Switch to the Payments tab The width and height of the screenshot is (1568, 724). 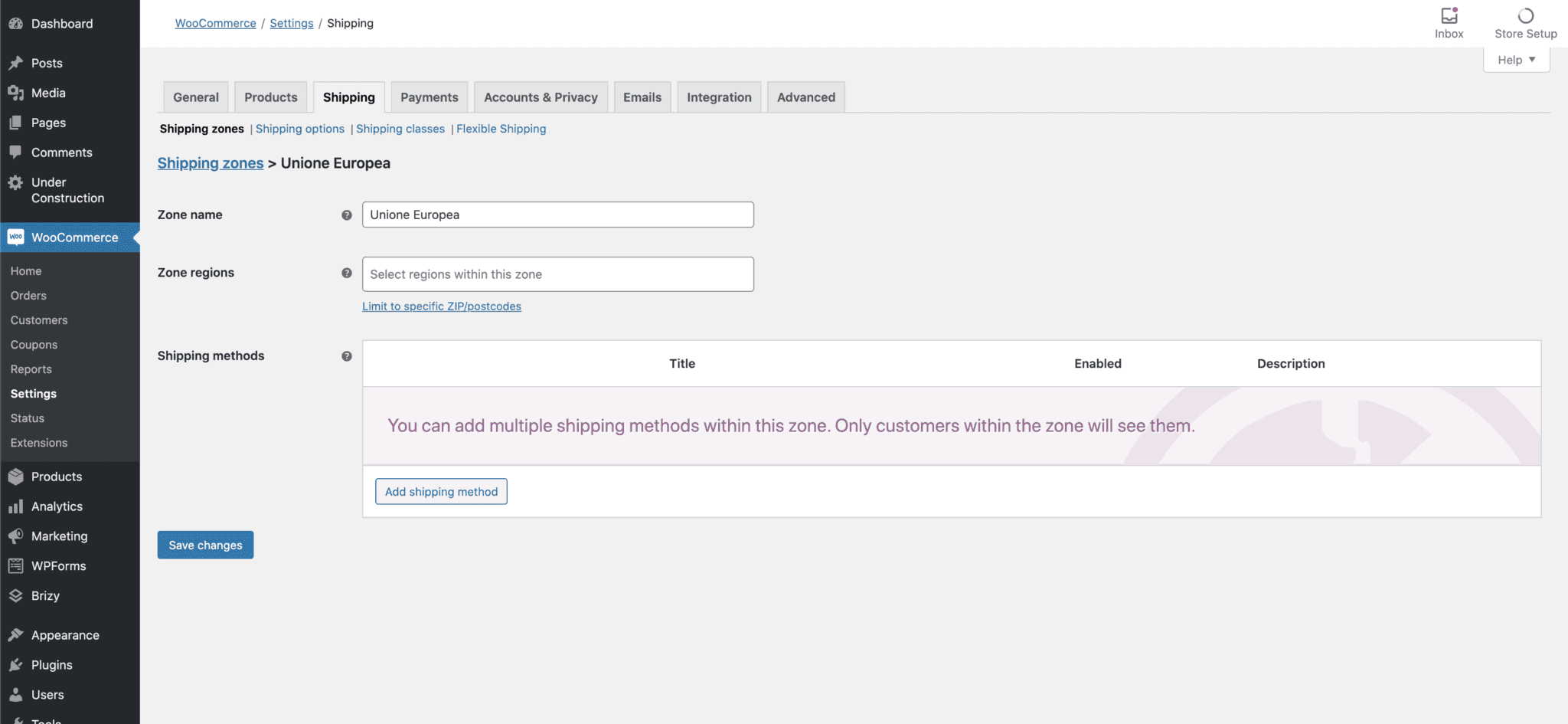coord(430,97)
